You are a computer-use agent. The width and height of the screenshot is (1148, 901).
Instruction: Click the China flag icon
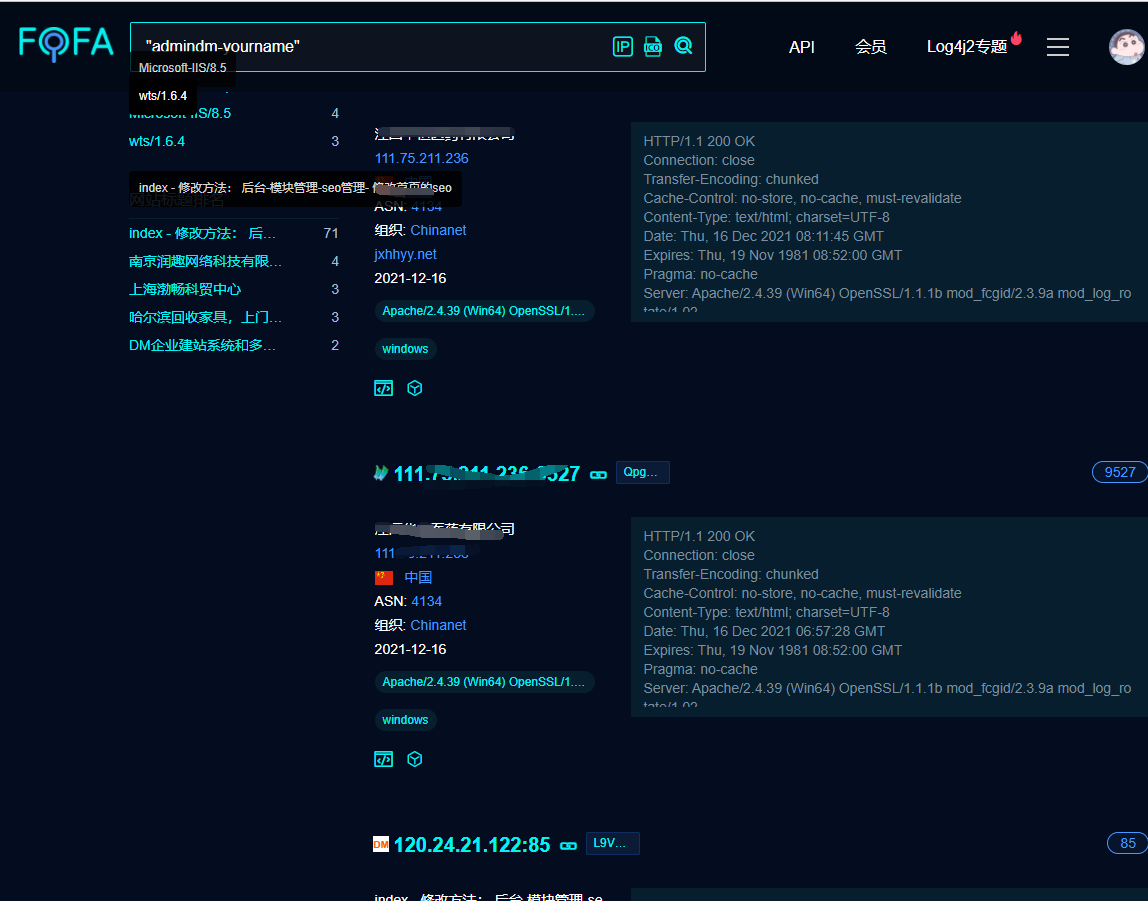384,577
